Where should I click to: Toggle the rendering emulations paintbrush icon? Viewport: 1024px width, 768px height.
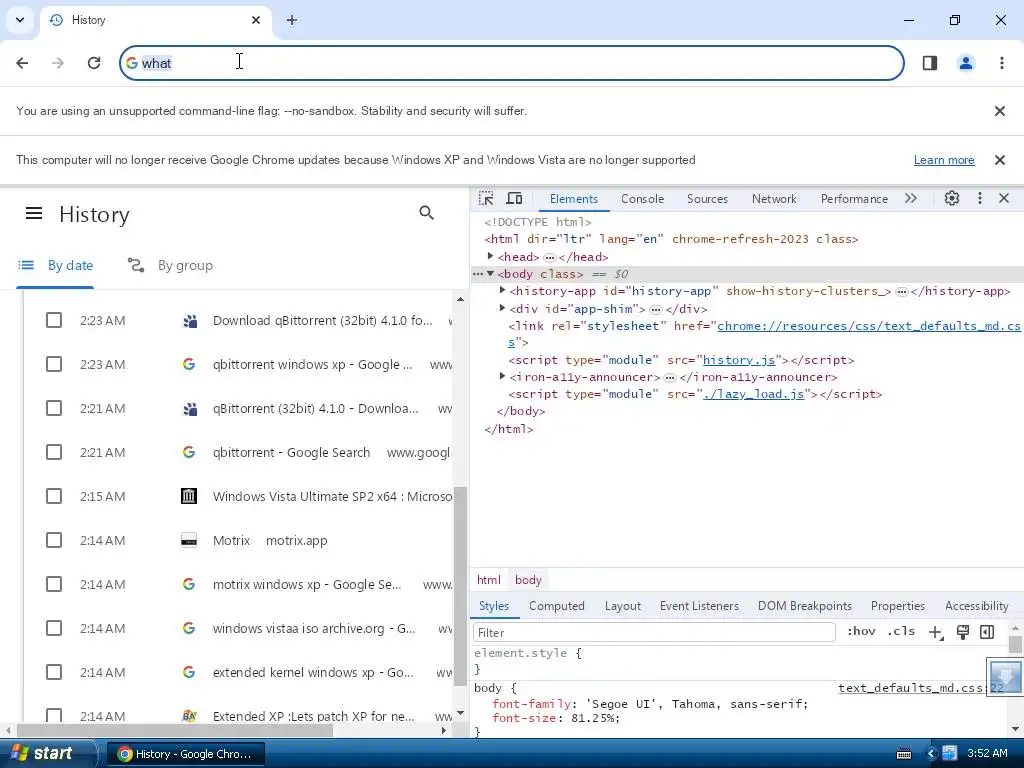tap(963, 632)
